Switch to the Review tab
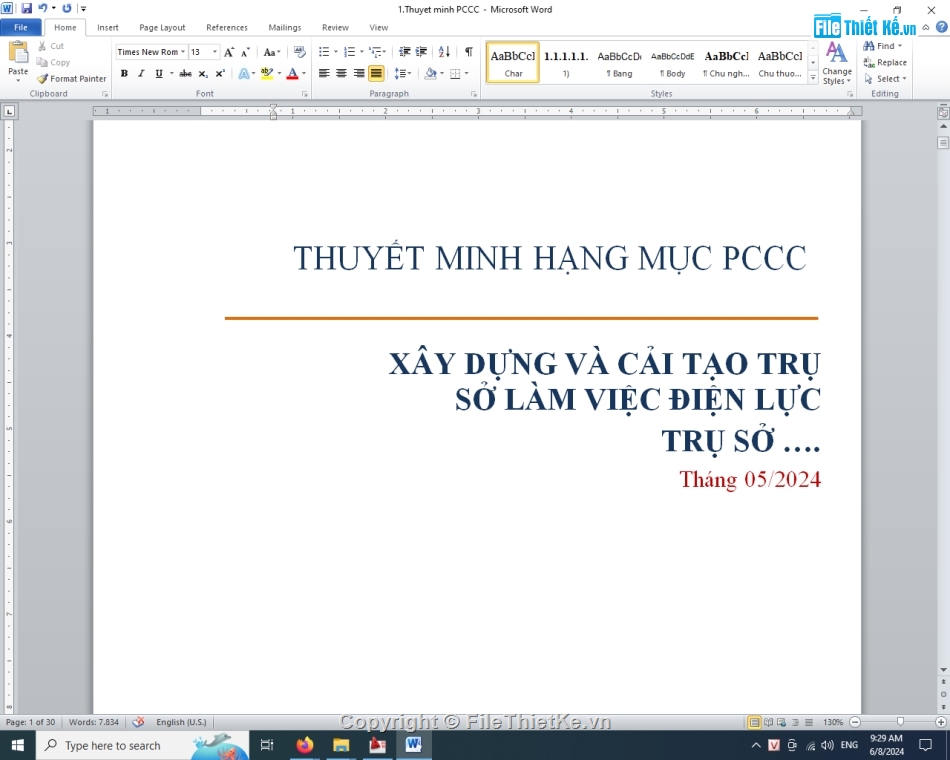This screenshot has height=760, width=950. (x=335, y=27)
